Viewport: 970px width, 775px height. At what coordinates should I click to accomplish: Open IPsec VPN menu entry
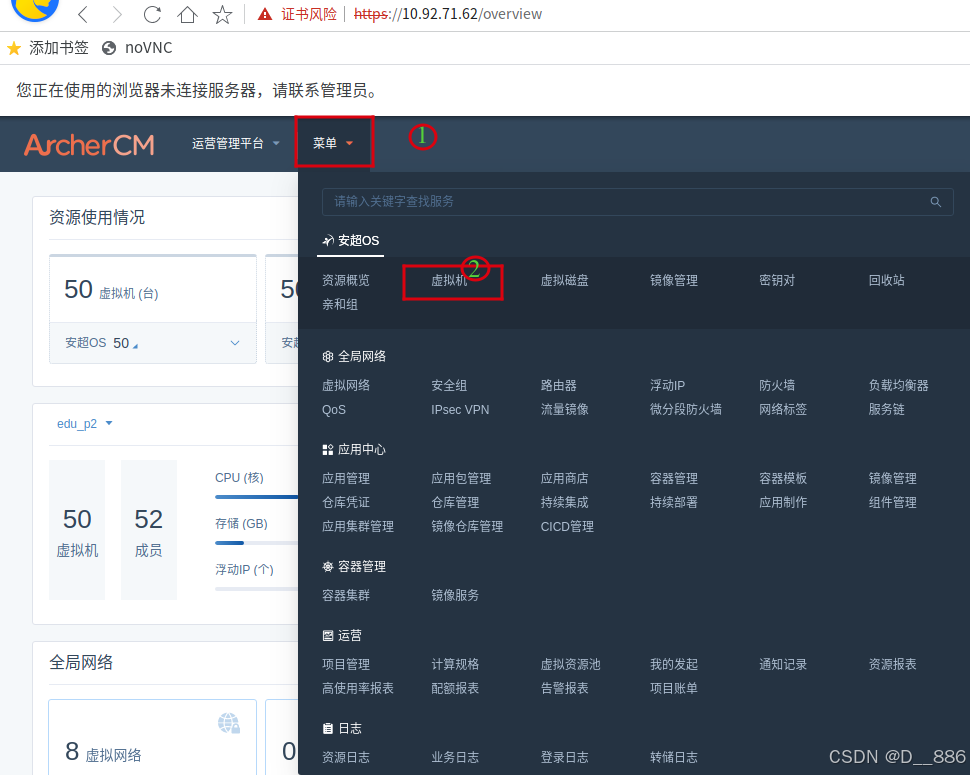point(460,409)
